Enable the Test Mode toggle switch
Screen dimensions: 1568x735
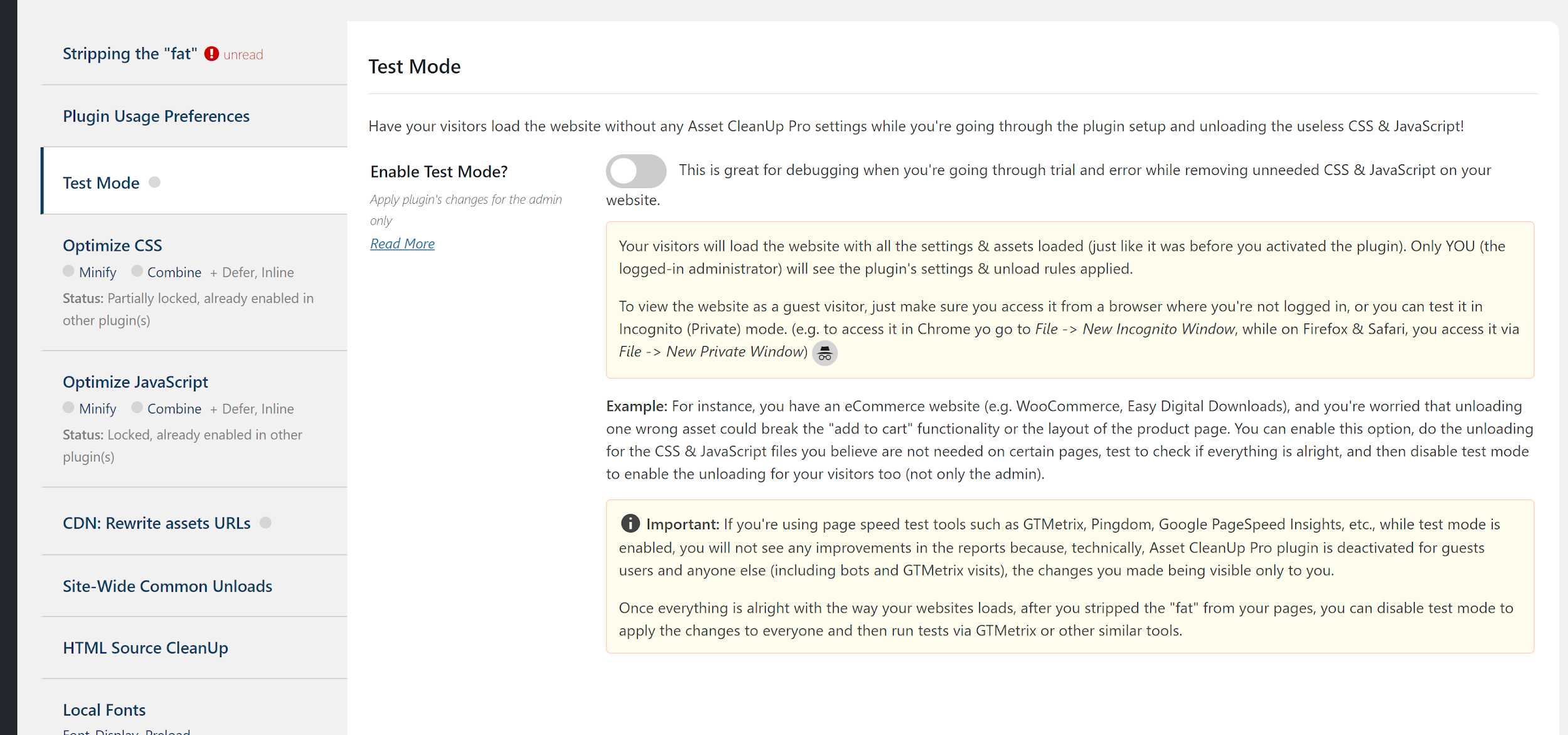(635, 171)
